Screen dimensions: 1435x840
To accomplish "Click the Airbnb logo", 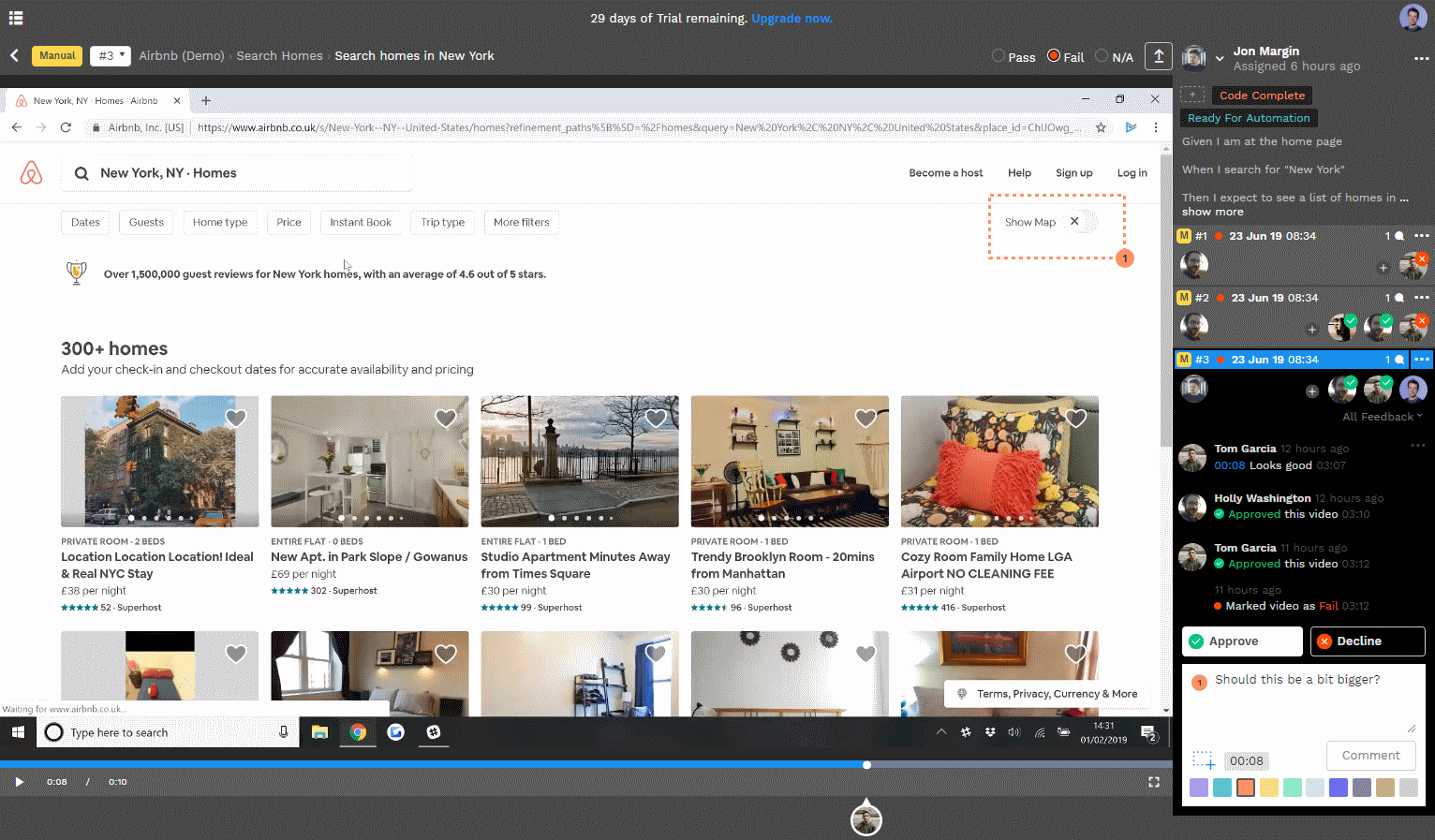I will click(31, 173).
